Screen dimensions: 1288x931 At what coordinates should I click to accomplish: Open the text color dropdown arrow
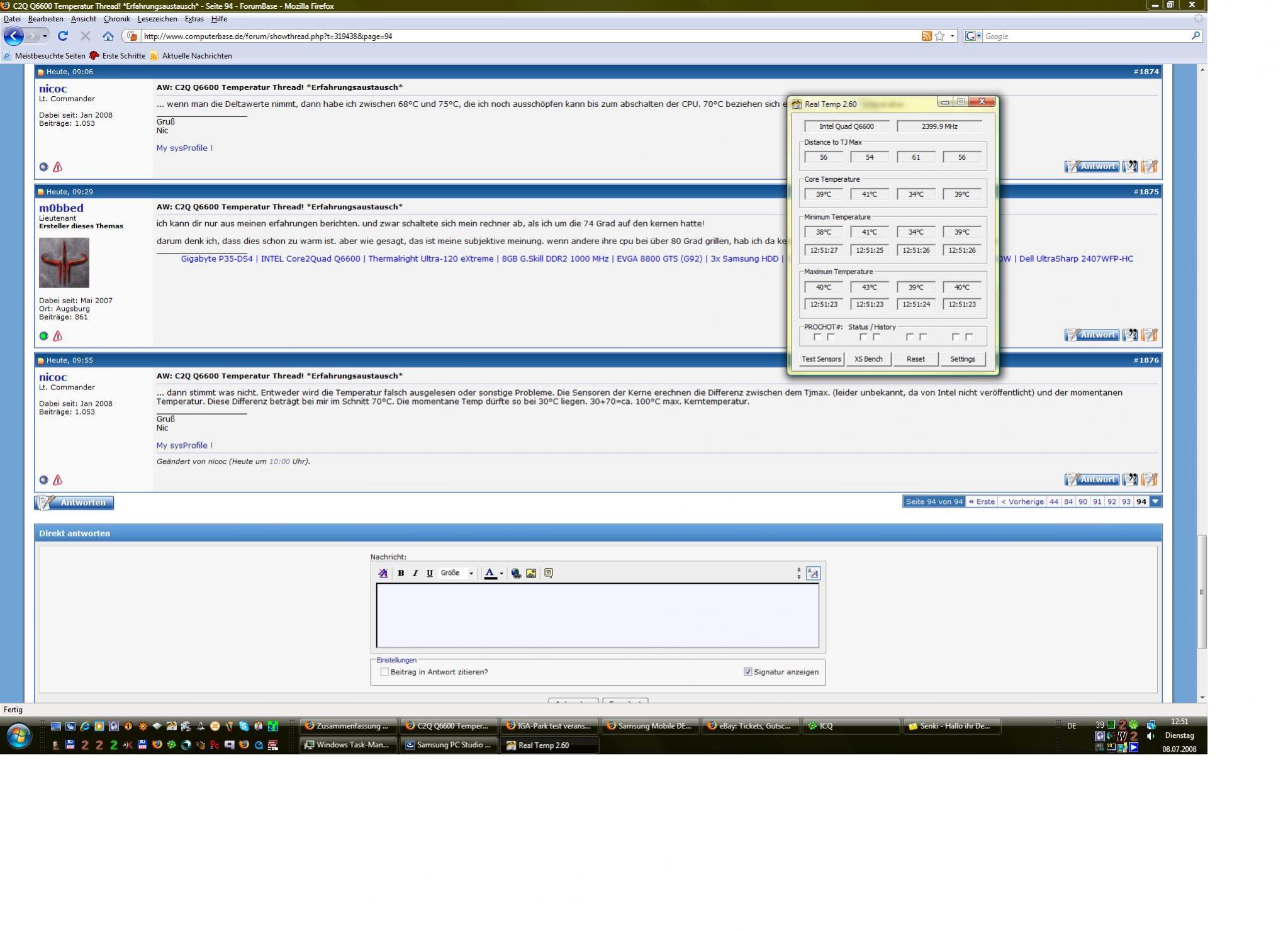(501, 573)
